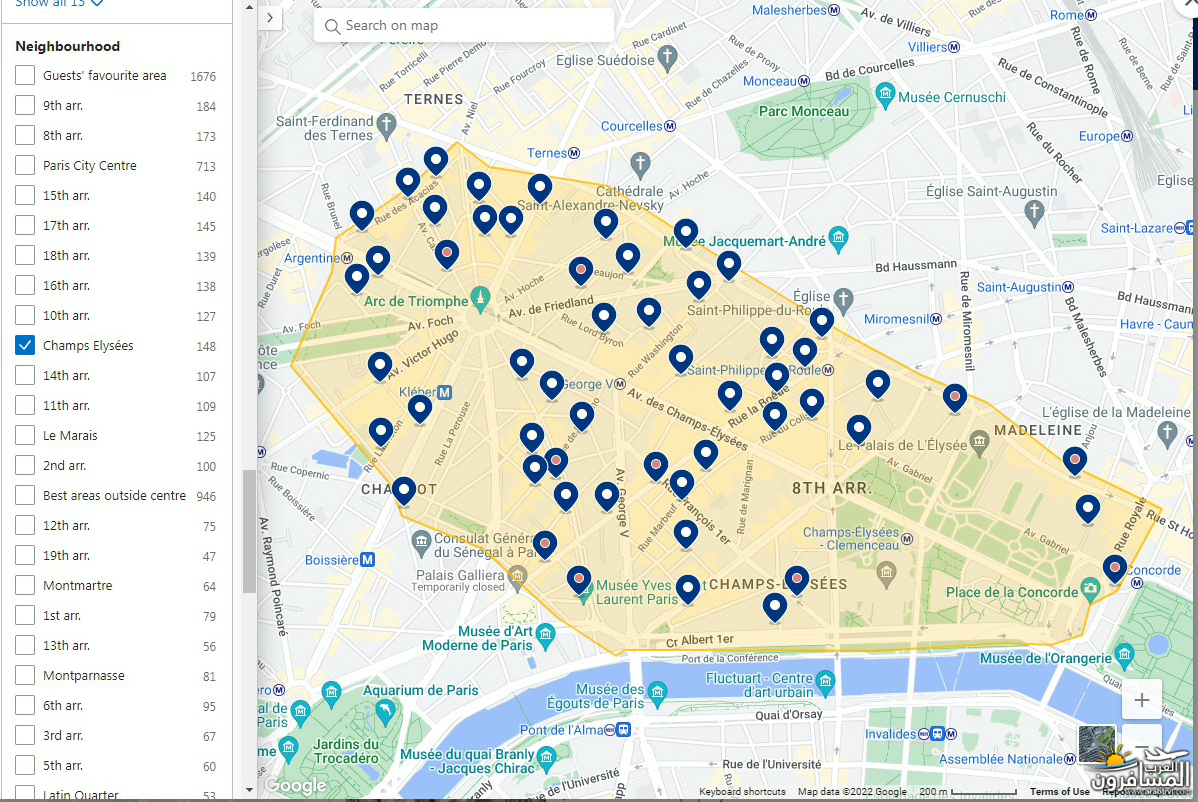The width and height of the screenshot is (1198, 802).
Task: Open the Terms of Use link
Action: pos(1059,791)
